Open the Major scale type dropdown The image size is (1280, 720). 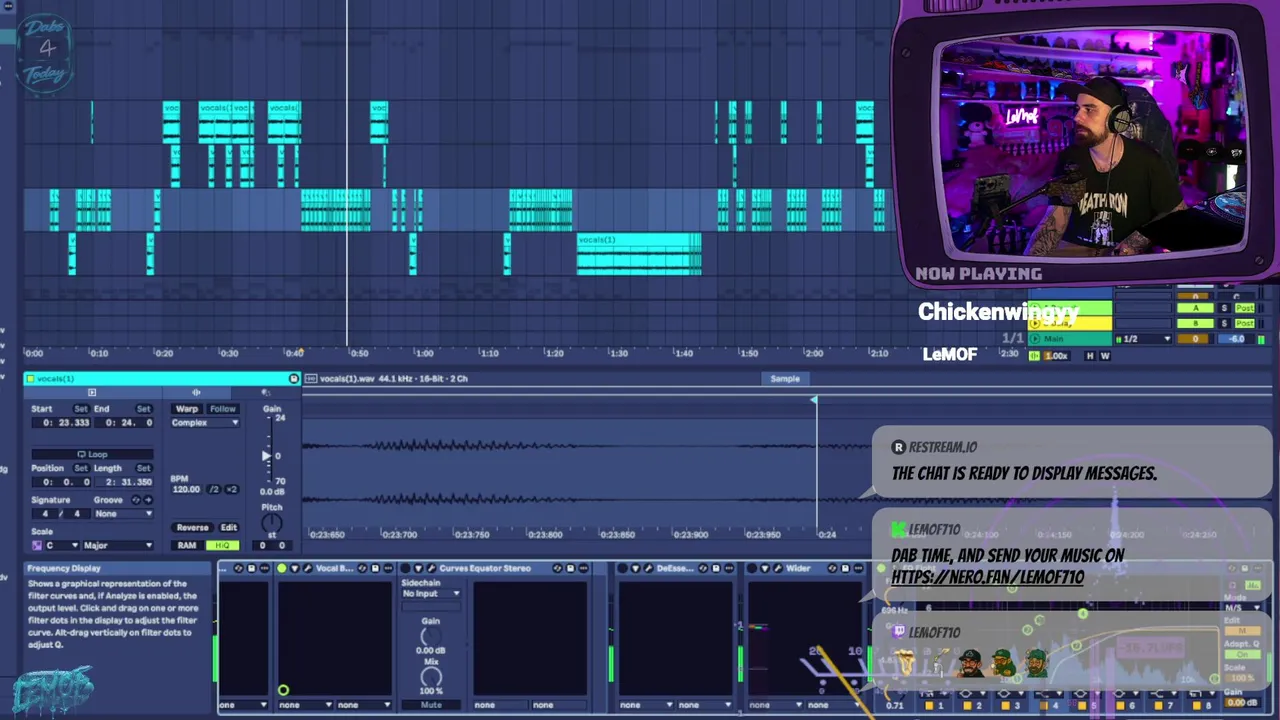coord(117,546)
